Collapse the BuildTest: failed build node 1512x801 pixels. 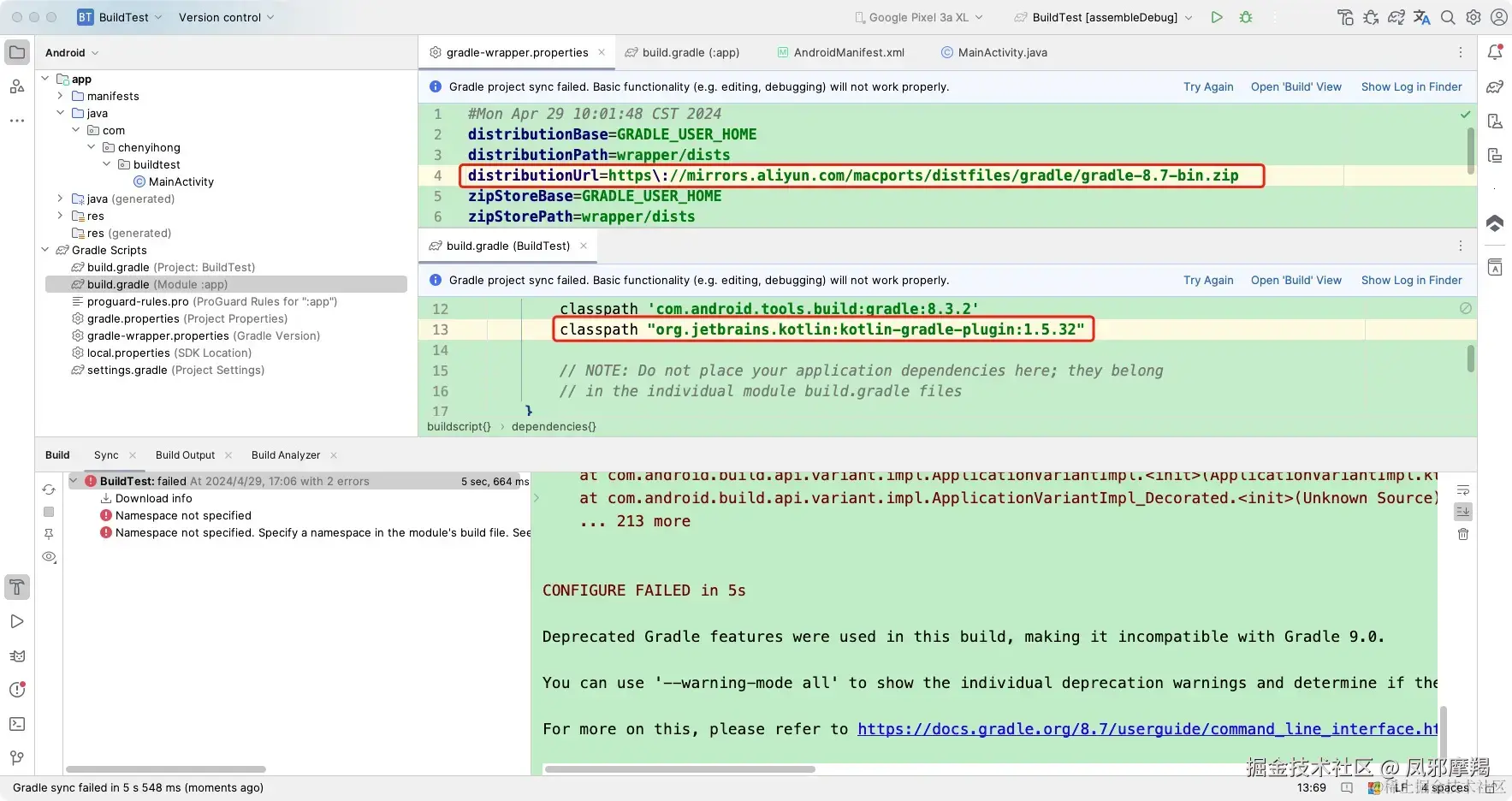point(74,481)
